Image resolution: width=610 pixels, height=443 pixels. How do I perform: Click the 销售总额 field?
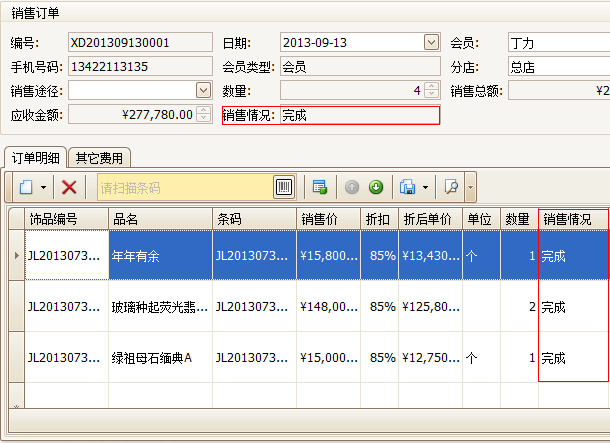(559, 91)
